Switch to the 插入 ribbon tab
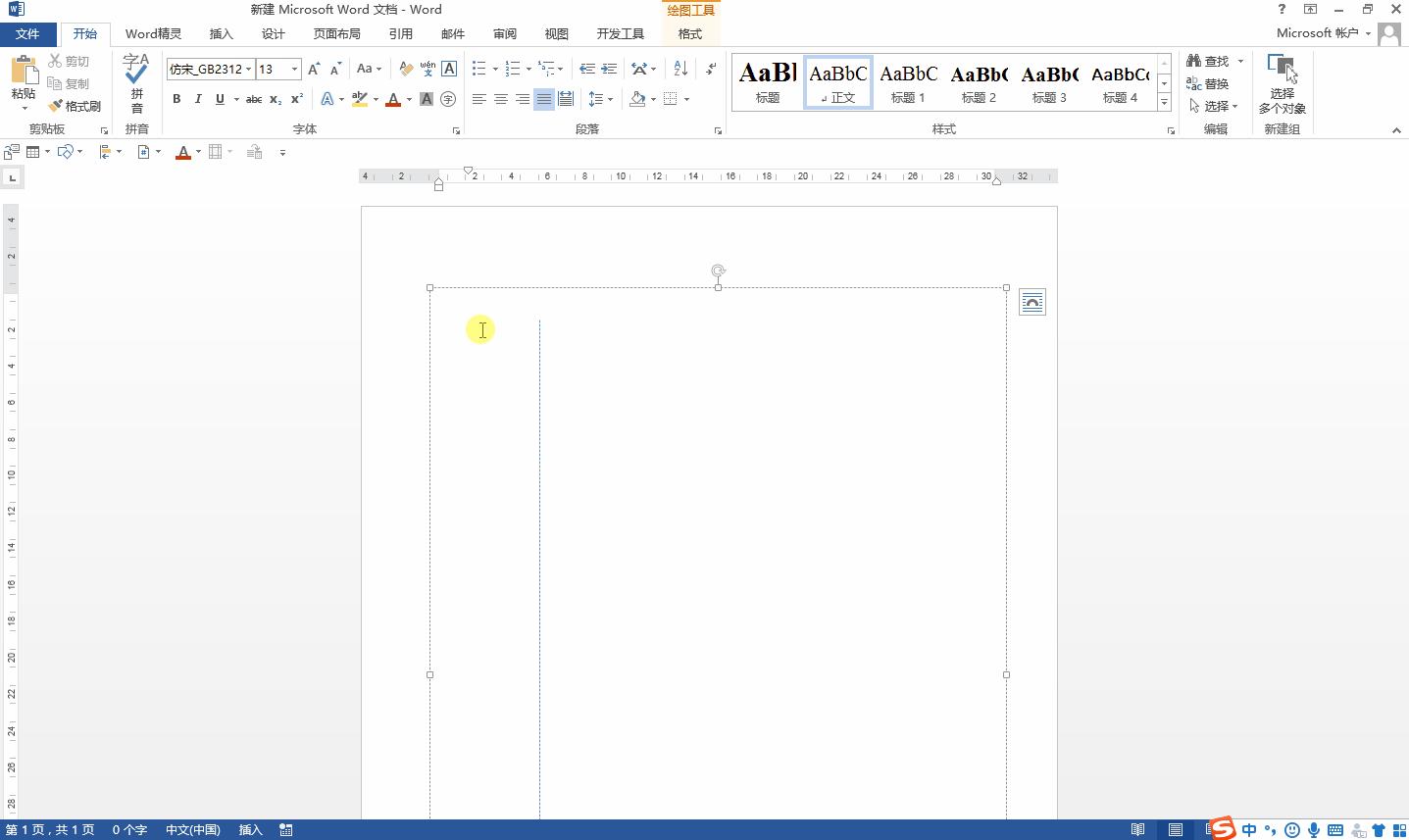 coord(221,32)
